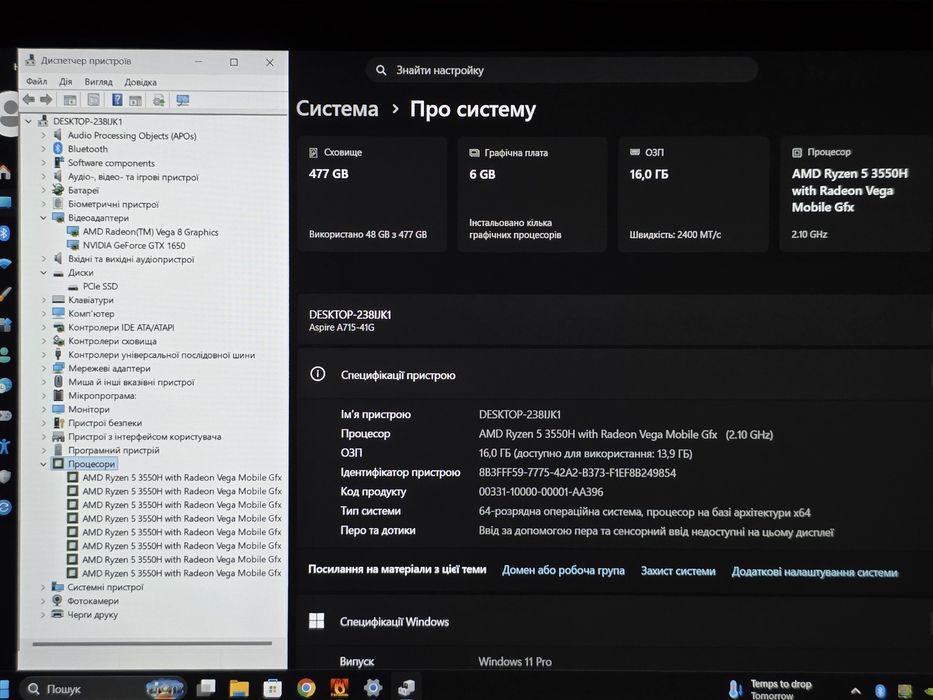933x700 pixels.
Task: Scan for hardware changes via monitor icon
Action: 183,100
